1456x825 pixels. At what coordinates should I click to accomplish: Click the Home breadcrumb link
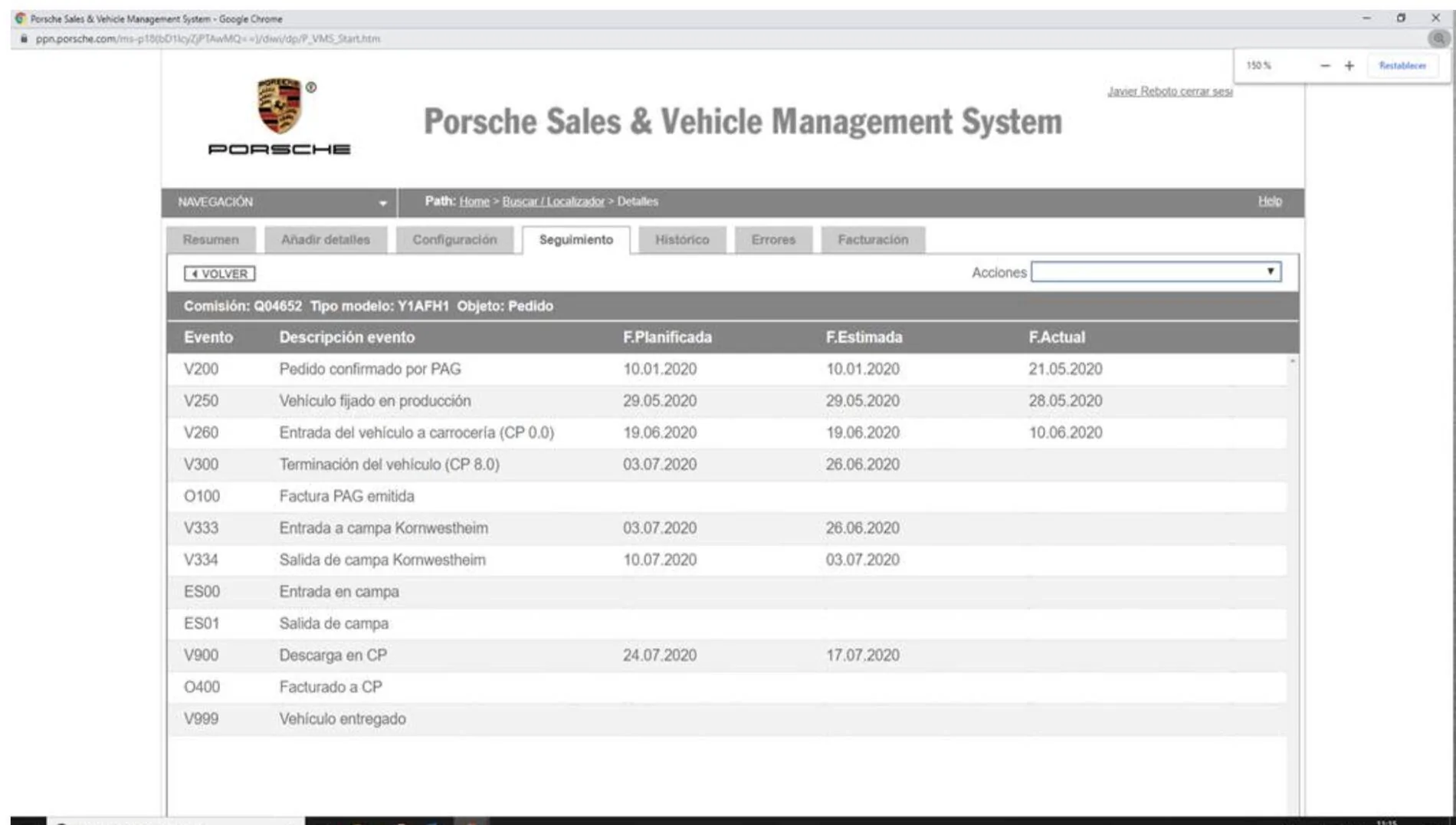[474, 202]
